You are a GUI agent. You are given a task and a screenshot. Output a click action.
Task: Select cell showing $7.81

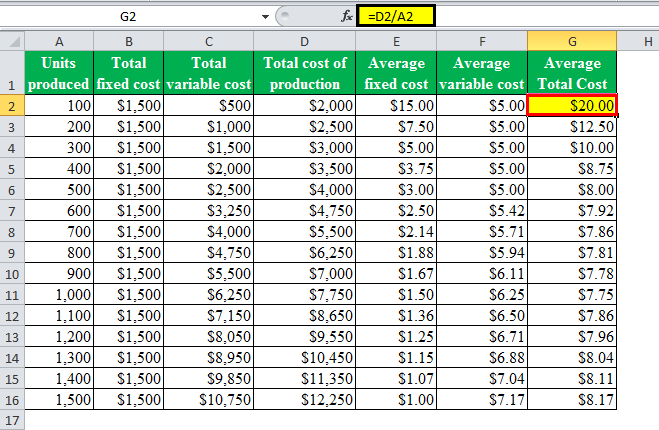tap(572, 252)
